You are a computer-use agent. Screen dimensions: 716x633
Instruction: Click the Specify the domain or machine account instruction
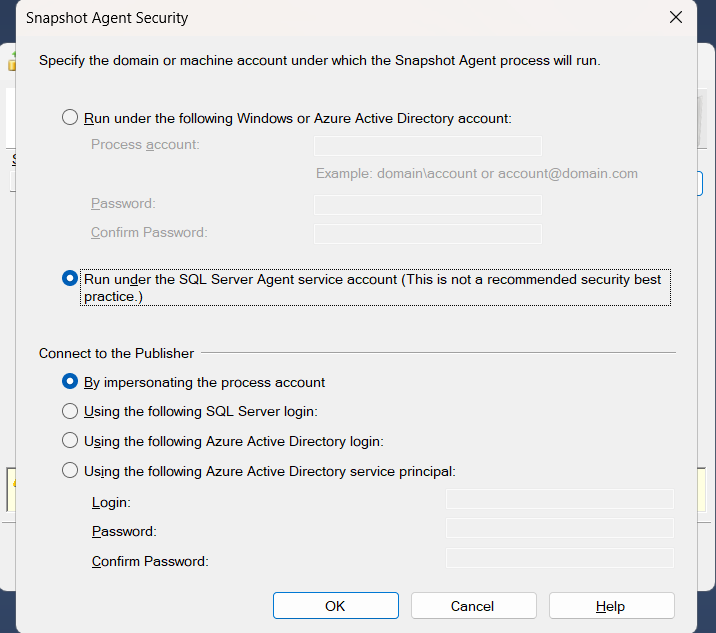[x=319, y=61]
